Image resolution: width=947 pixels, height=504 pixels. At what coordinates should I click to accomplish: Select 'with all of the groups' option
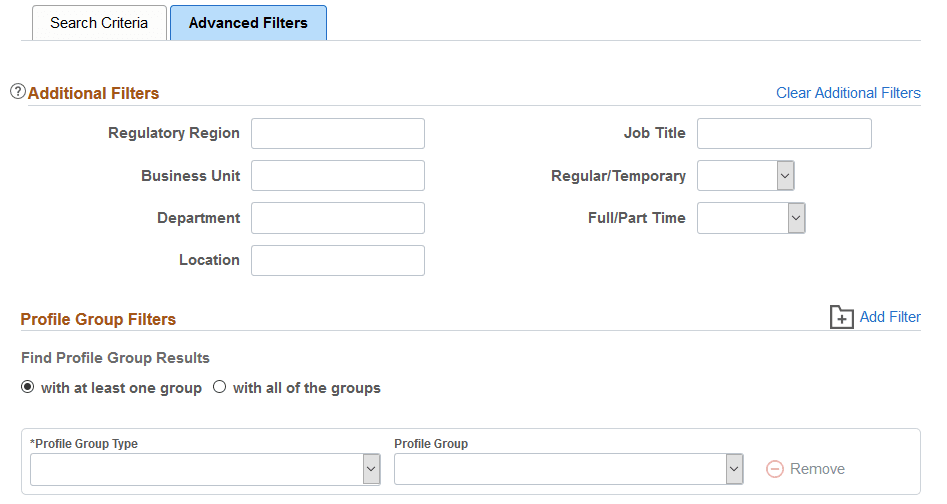point(220,388)
